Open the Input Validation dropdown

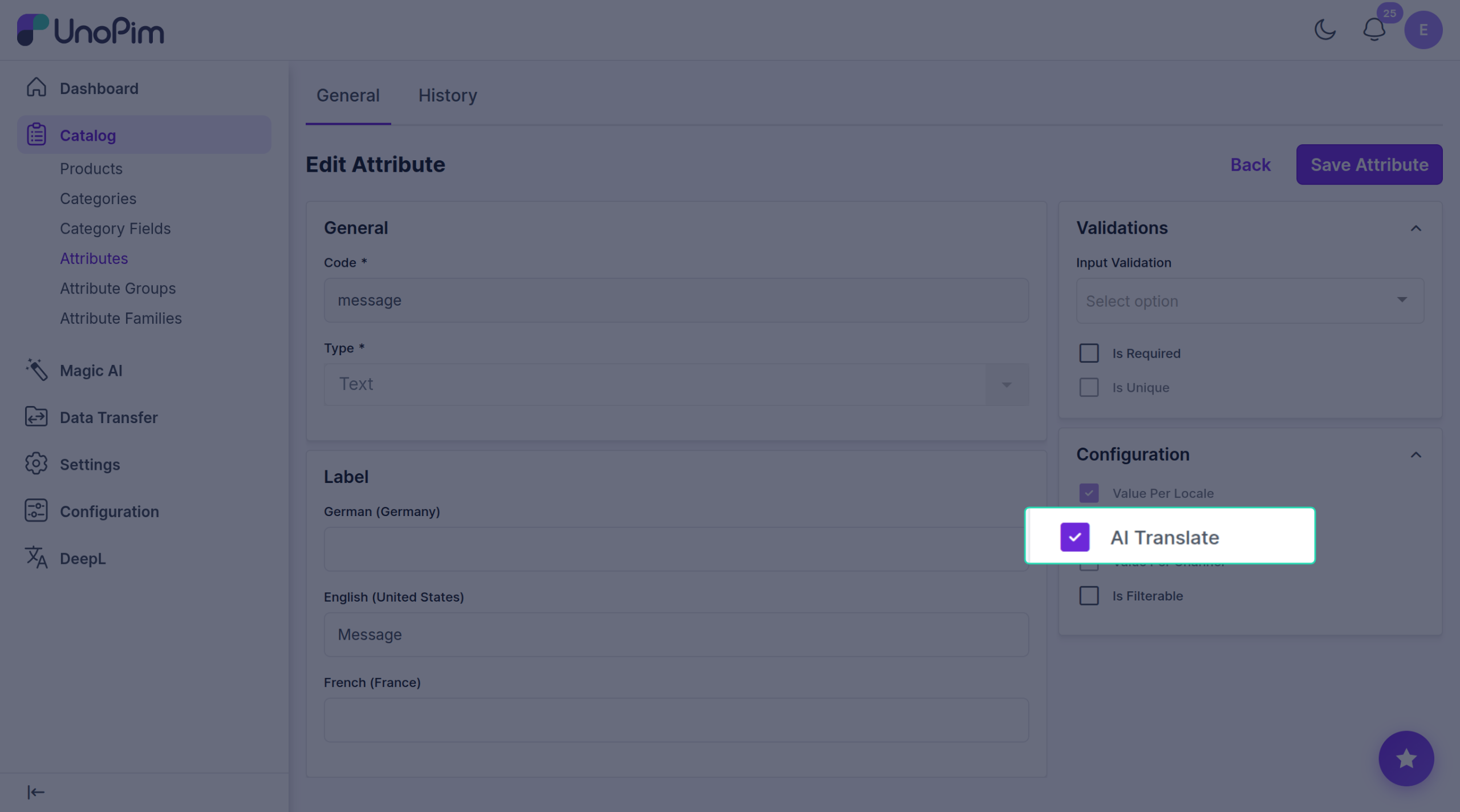(1250, 301)
